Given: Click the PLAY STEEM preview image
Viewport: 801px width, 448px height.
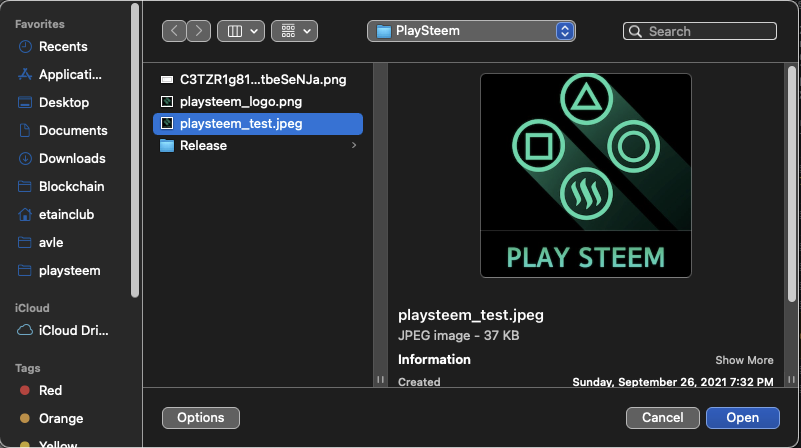Looking at the screenshot, I should [586, 176].
